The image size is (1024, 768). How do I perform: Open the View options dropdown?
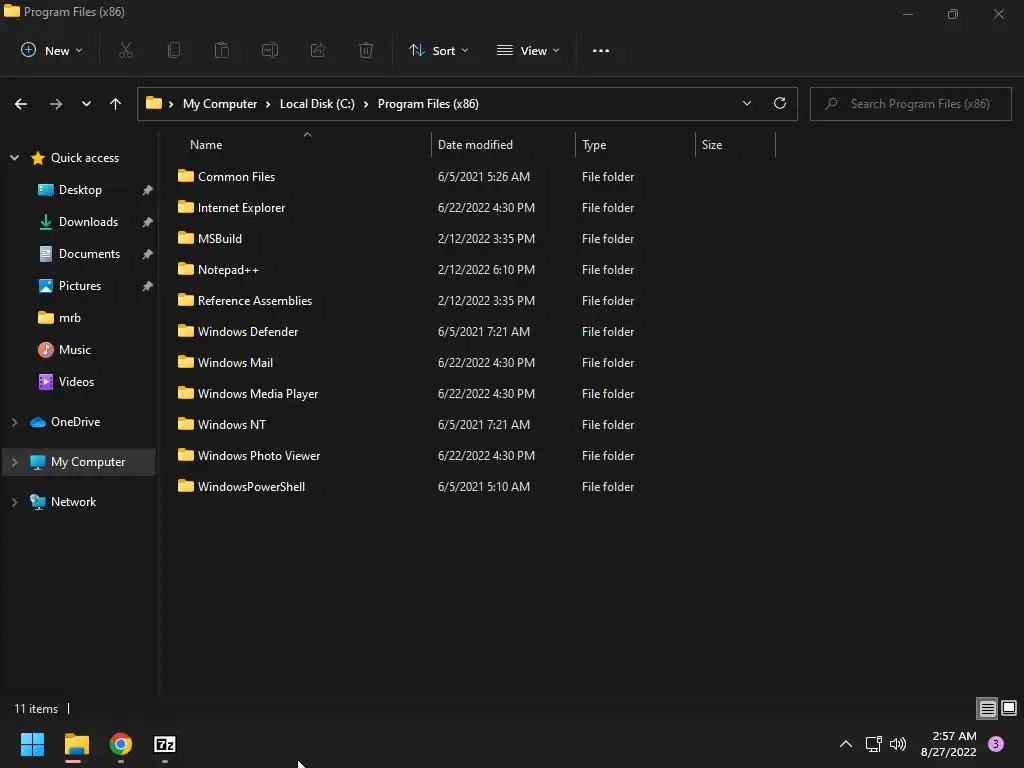tap(528, 50)
